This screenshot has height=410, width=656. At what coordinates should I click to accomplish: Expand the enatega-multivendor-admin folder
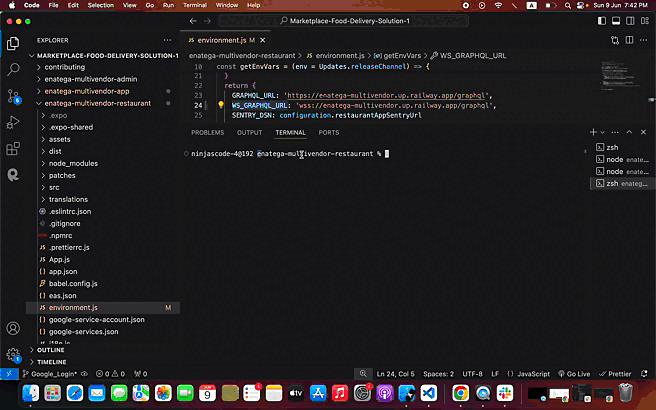(x=92, y=79)
